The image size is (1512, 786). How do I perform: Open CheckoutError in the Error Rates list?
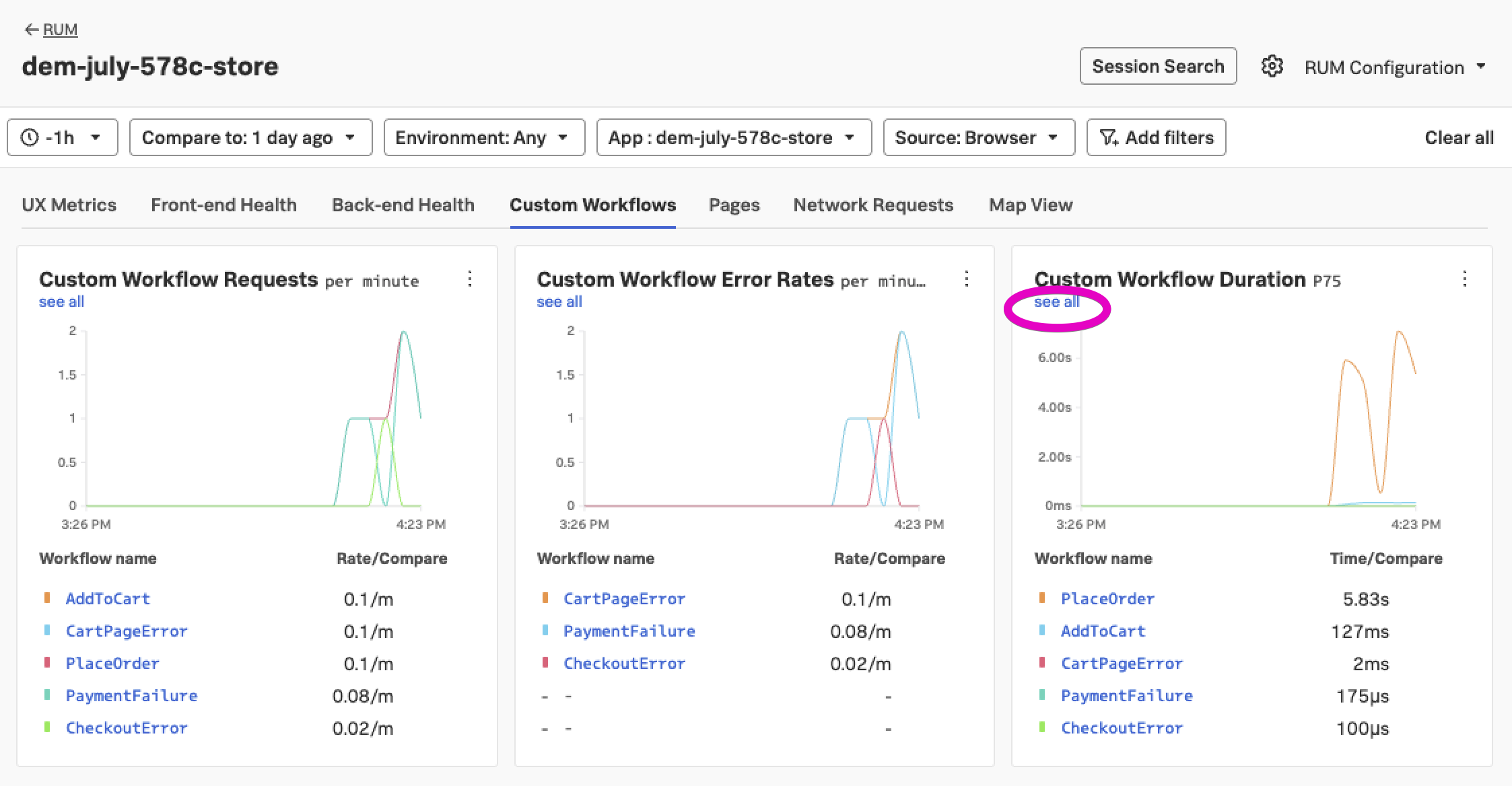624,663
